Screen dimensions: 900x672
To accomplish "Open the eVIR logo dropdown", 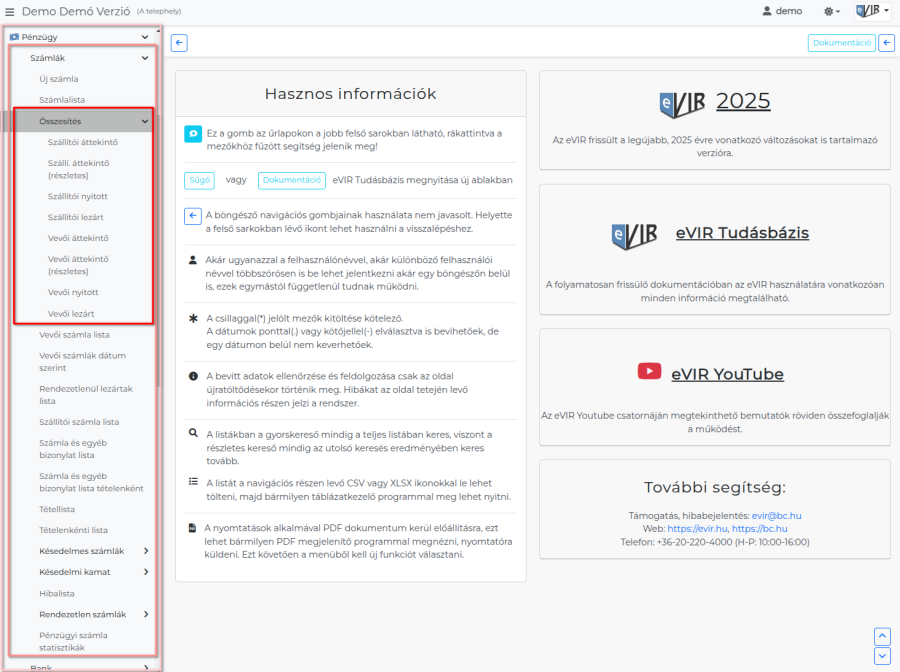I will 871,11.
